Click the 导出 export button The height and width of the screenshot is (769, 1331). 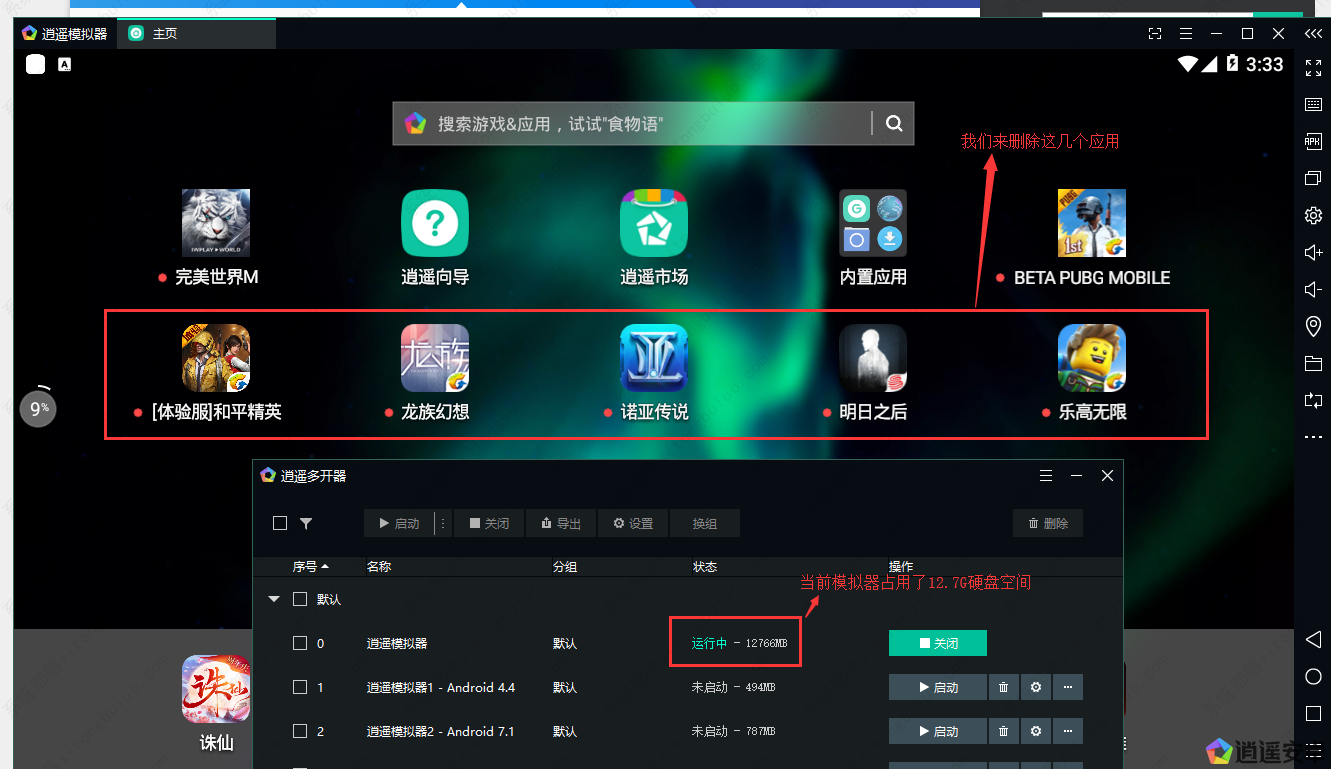(x=561, y=523)
